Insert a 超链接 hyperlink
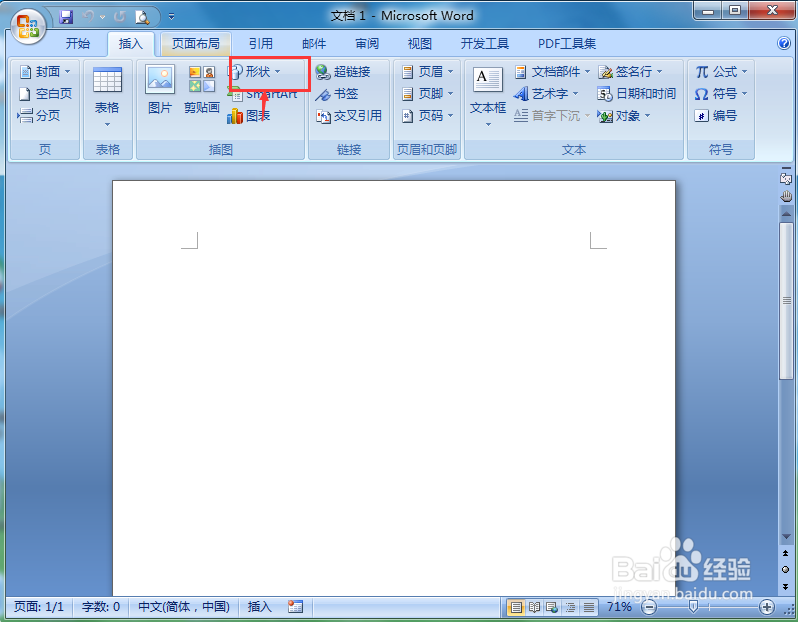Viewport: 798px width, 622px height. coord(343,72)
